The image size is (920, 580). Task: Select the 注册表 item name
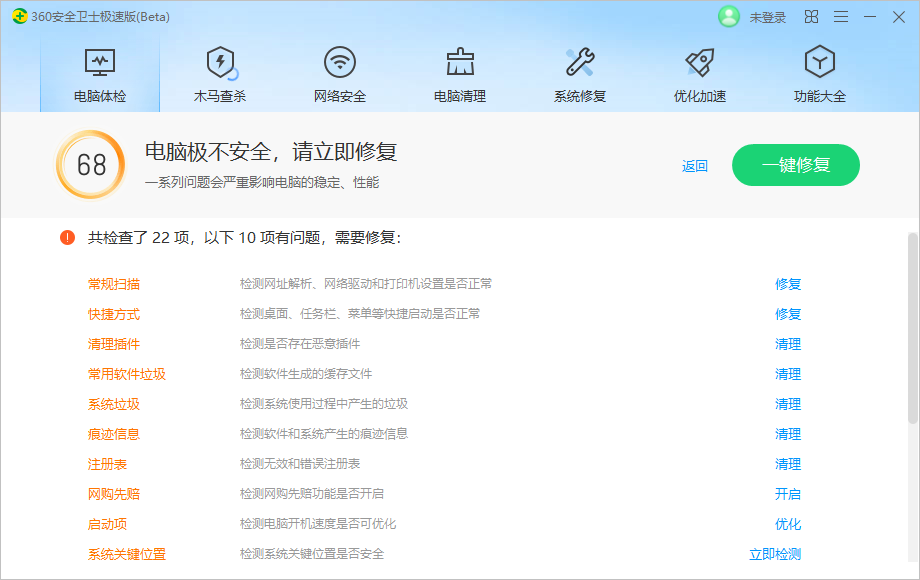(107, 464)
